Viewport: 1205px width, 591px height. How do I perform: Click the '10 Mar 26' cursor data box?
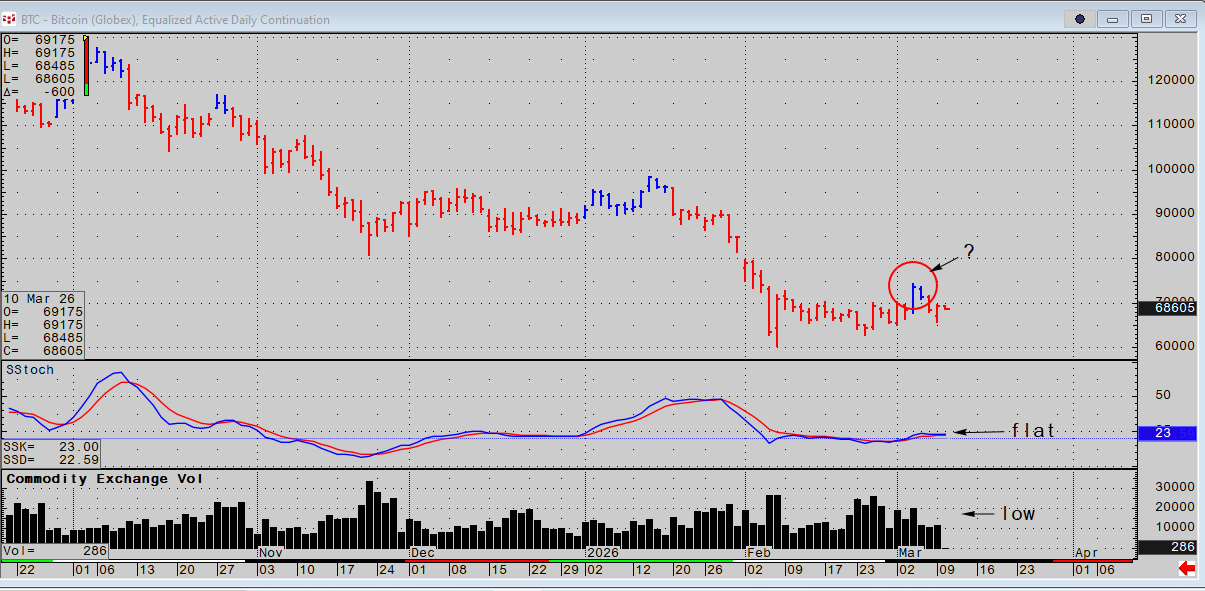tap(43, 325)
